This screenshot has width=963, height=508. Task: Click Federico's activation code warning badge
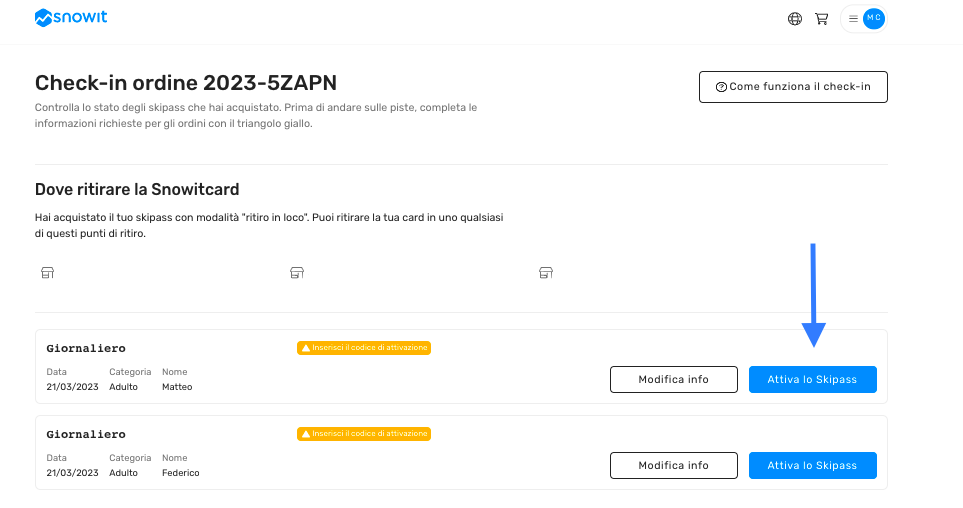point(364,434)
